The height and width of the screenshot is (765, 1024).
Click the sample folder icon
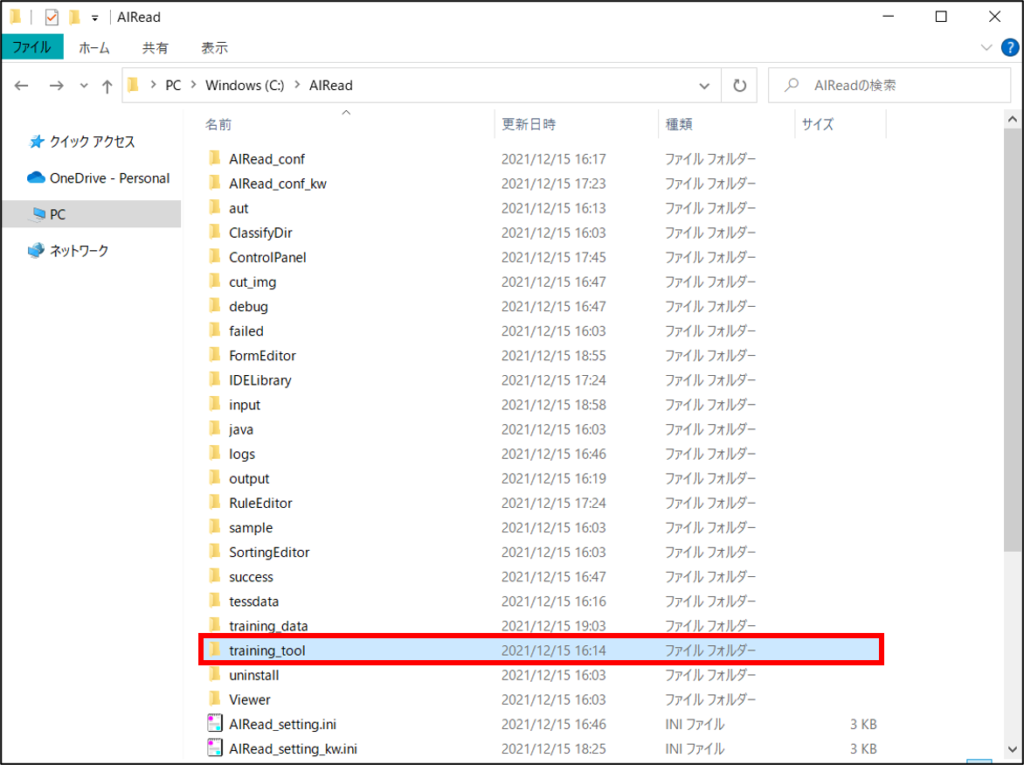[x=214, y=527]
